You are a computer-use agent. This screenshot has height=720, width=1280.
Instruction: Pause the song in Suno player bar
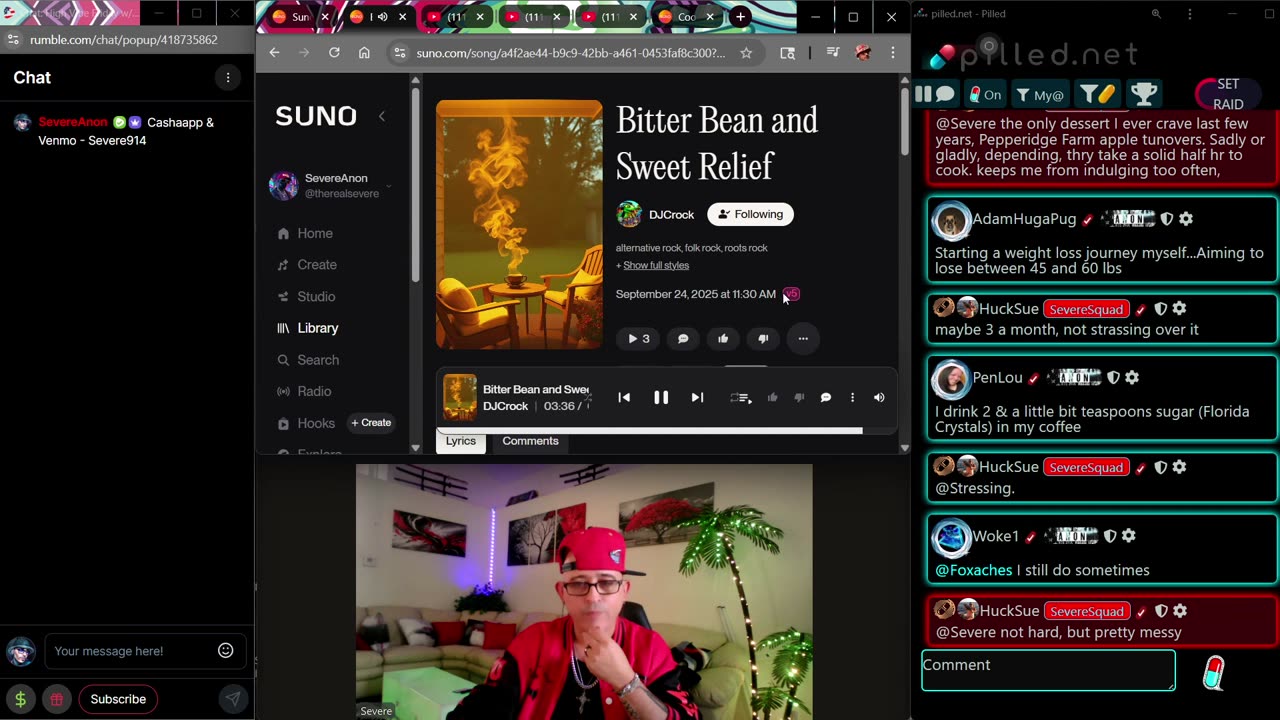tap(661, 397)
